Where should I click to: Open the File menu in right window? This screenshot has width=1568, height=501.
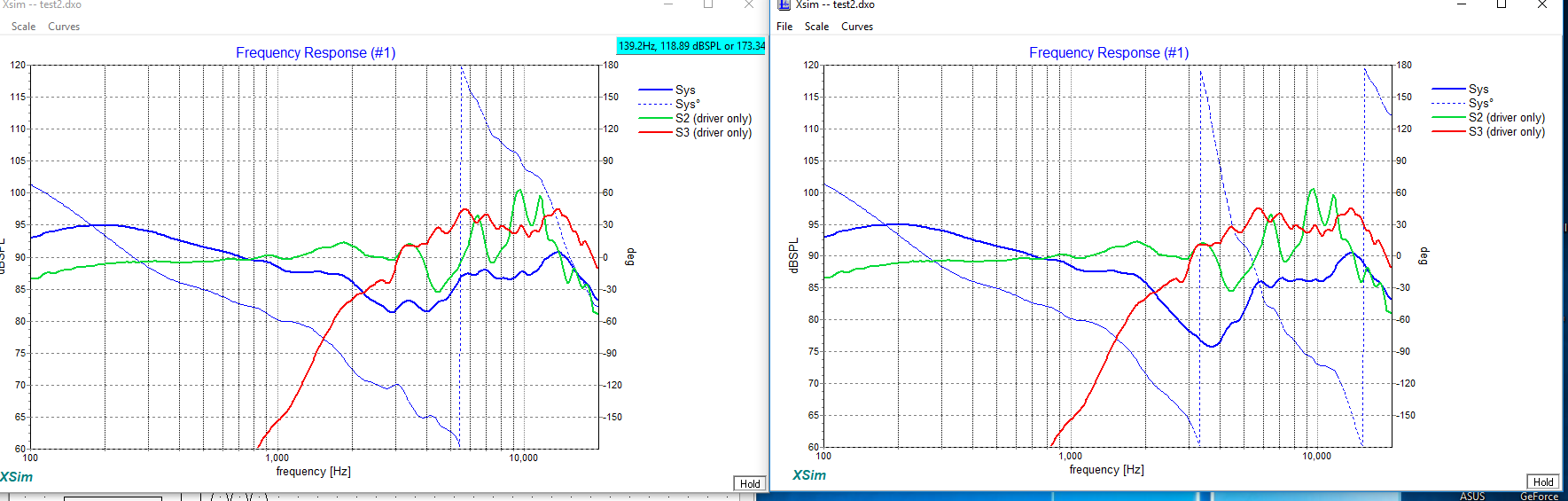pyautogui.click(x=784, y=27)
